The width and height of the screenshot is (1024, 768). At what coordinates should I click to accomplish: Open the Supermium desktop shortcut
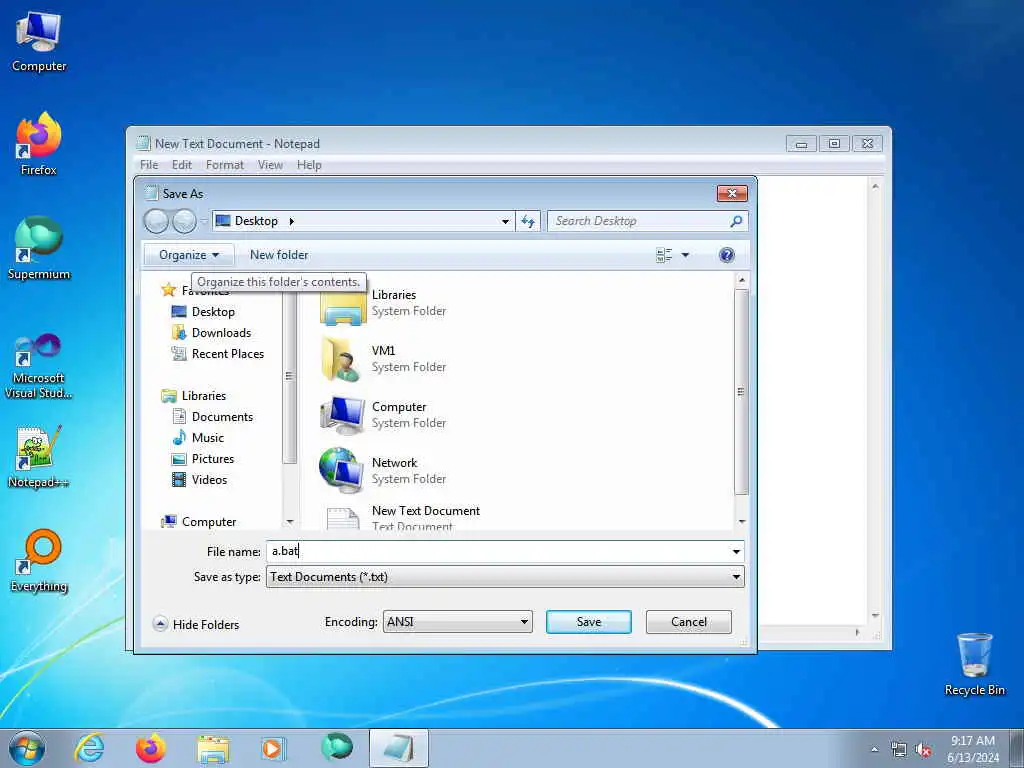39,248
